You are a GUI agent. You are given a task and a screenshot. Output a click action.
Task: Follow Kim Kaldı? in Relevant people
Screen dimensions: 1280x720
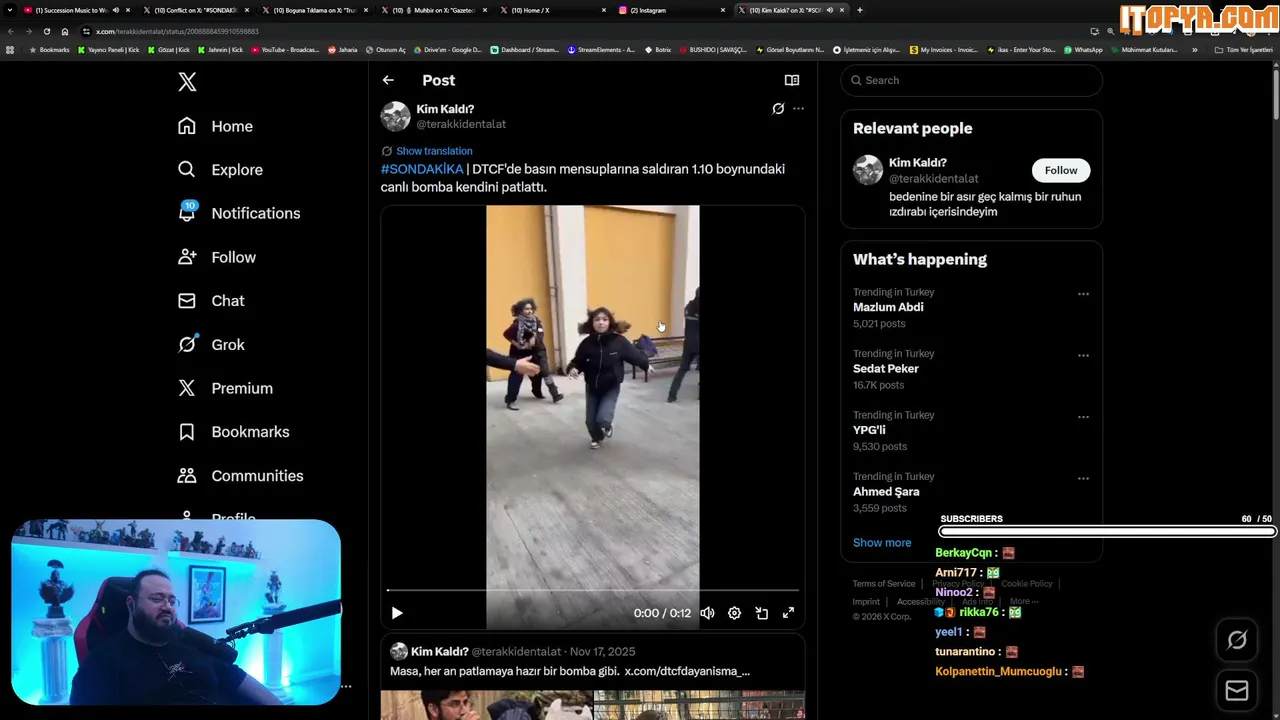[1061, 170]
